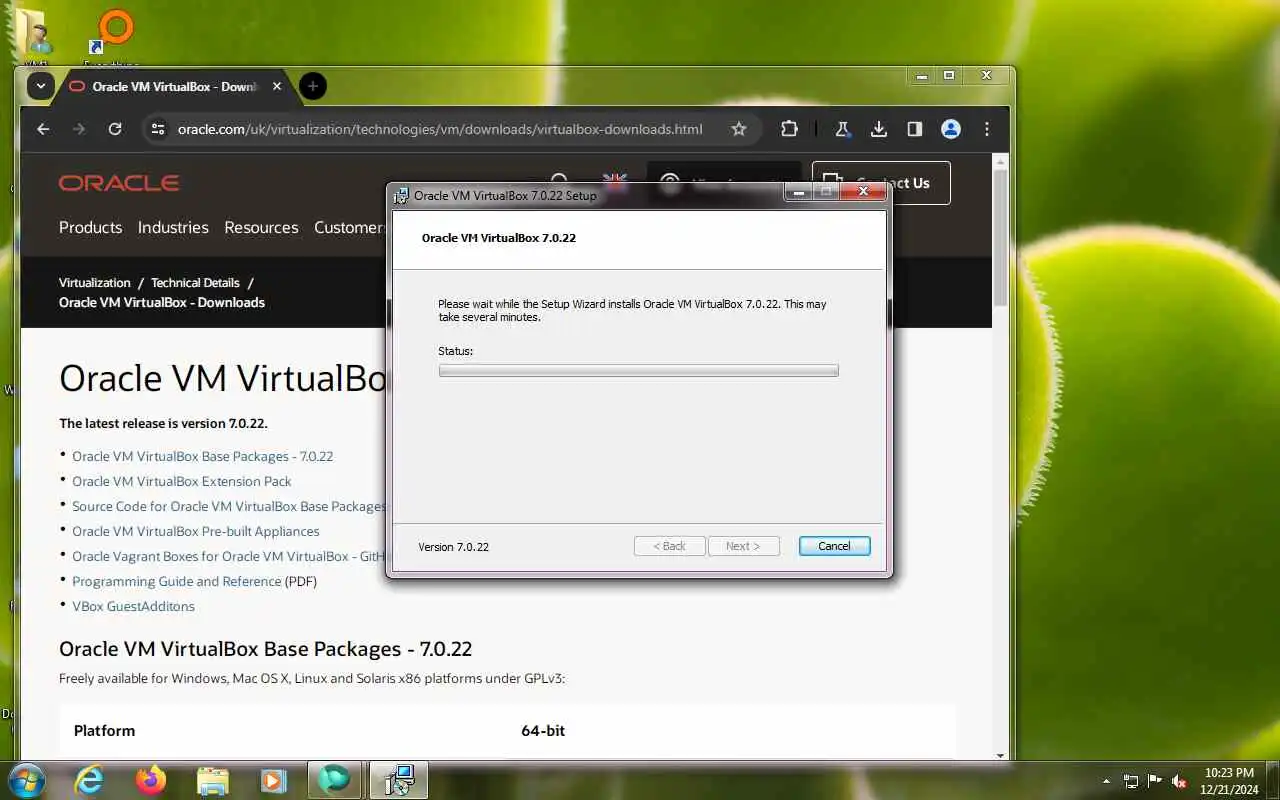
Task: Launch Firefox from taskbar
Action: [x=151, y=780]
